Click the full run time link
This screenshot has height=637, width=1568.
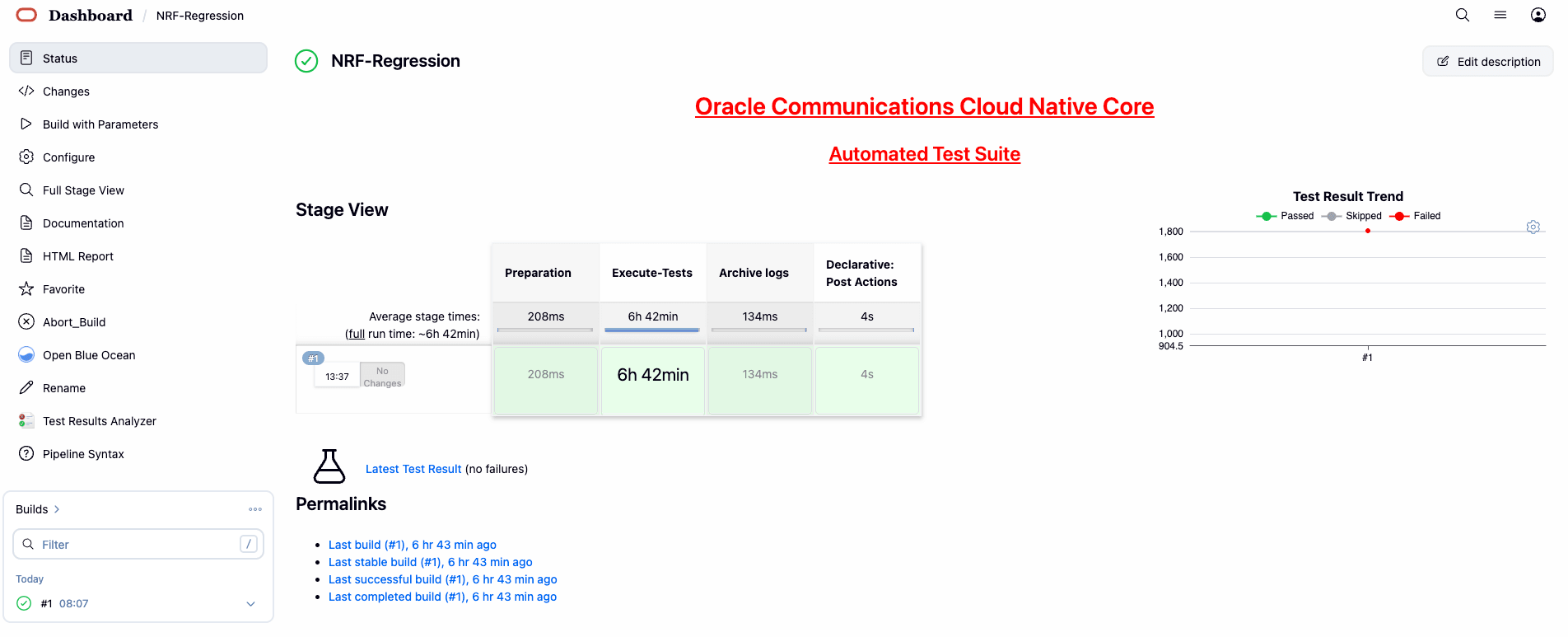coord(356,334)
